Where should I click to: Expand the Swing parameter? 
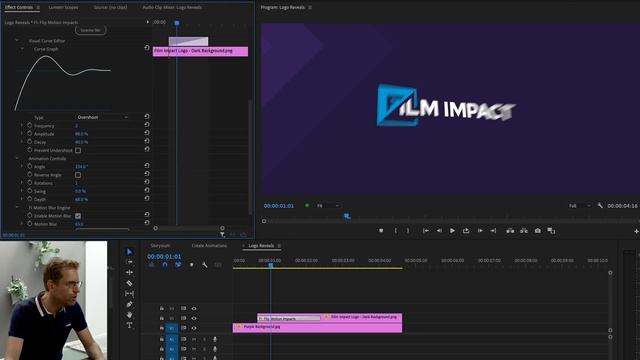[22, 191]
